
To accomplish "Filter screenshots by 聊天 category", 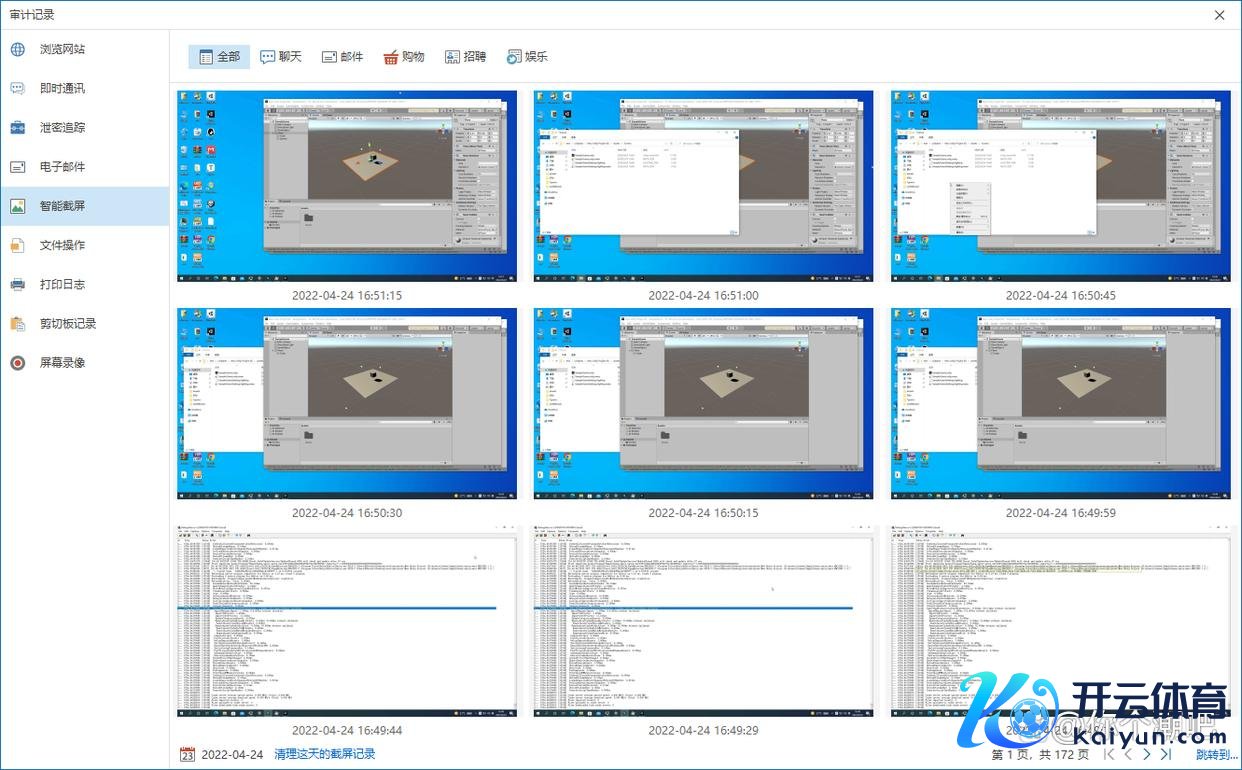I will [280, 57].
